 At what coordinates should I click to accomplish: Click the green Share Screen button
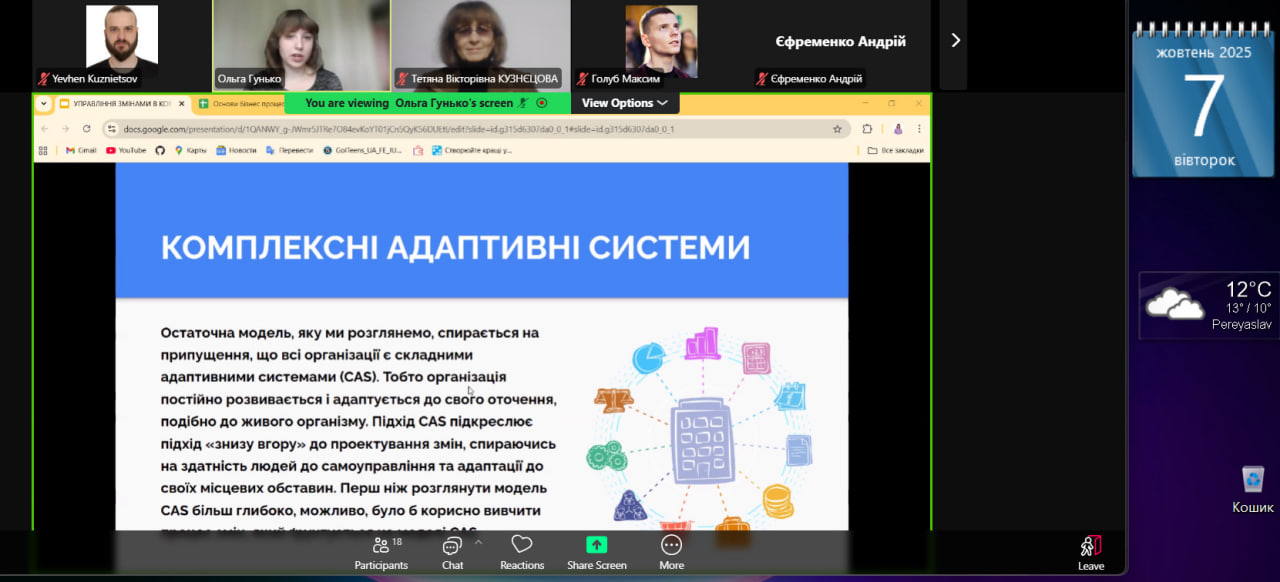click(x=596, y=552)
